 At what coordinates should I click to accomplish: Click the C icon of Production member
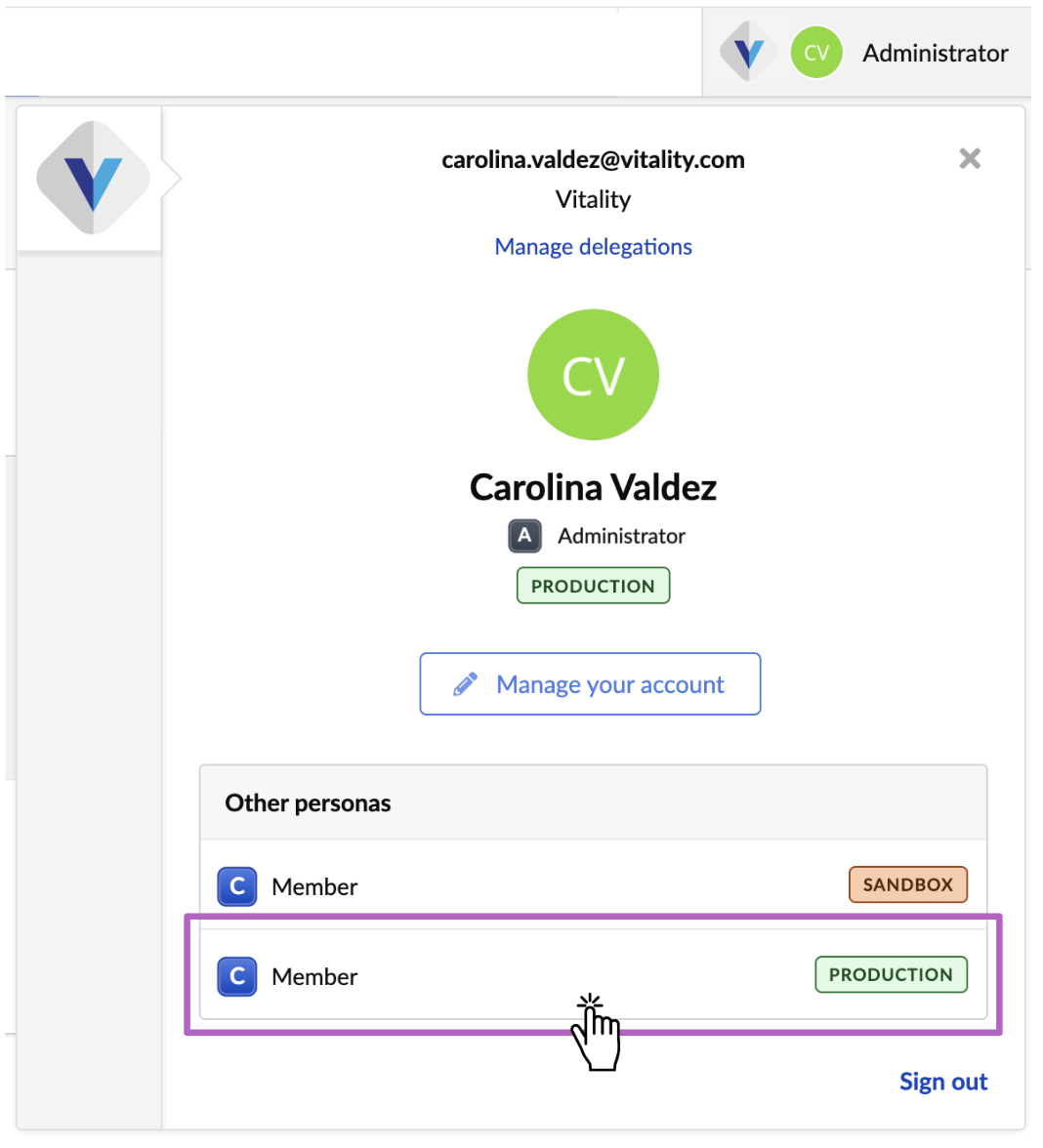[x=237, y=976]
